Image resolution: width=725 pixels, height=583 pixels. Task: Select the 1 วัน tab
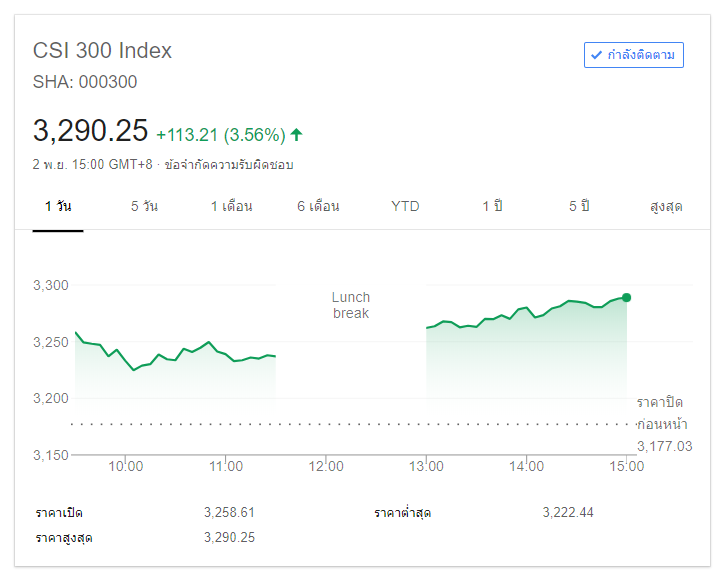[x=58, y=206]
